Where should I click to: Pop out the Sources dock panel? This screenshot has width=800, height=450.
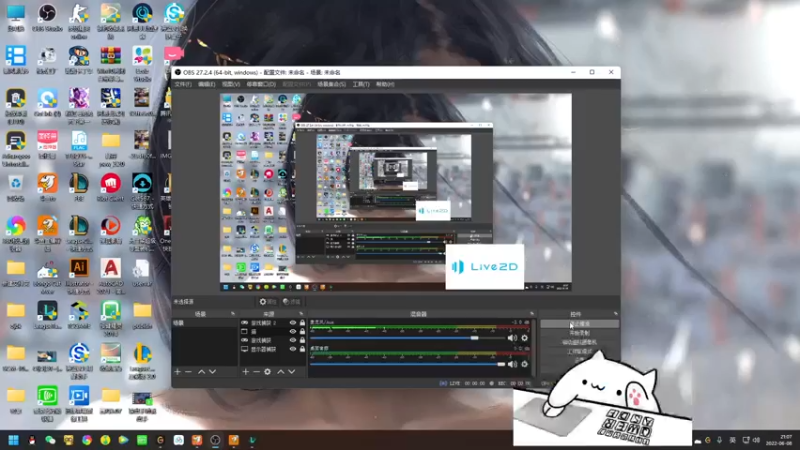[301, 314]
